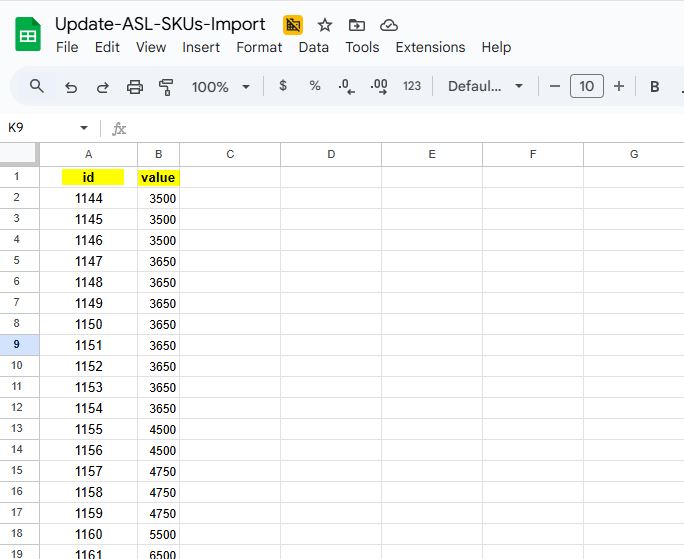Open the Edit menu

(107, 47)
